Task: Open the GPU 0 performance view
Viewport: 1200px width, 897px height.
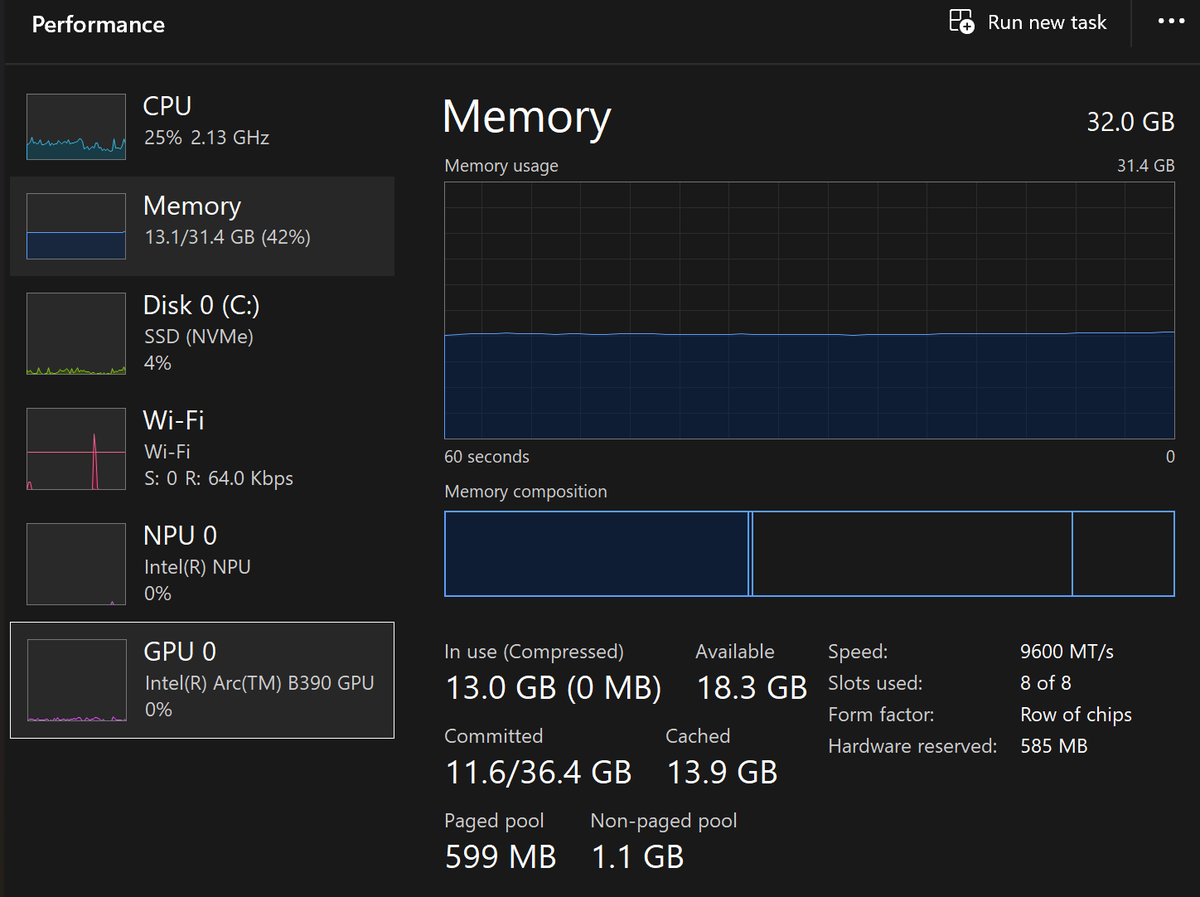Action: click(x=202, y=680)
